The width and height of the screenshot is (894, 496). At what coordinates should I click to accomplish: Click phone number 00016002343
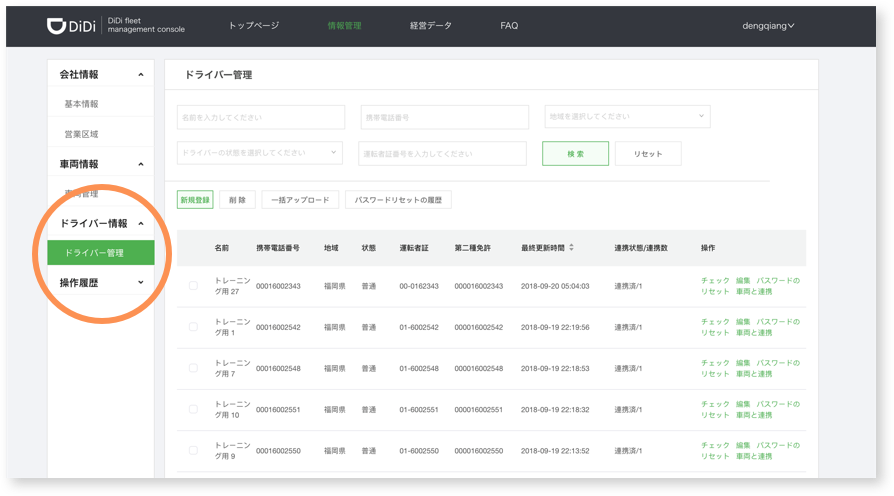click(278, 286)
